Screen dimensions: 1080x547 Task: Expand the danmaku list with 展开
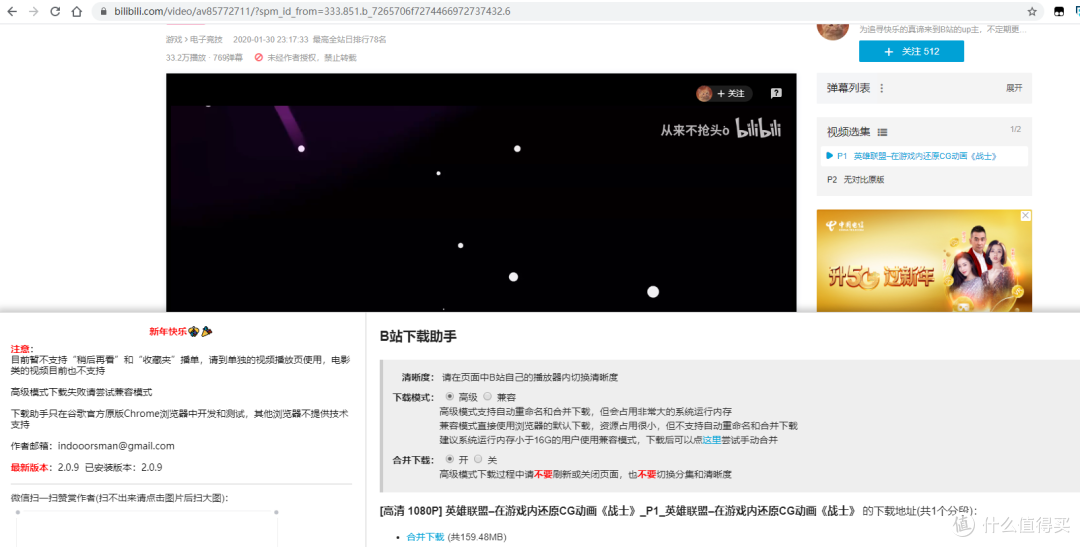[x=1014, y=88]
